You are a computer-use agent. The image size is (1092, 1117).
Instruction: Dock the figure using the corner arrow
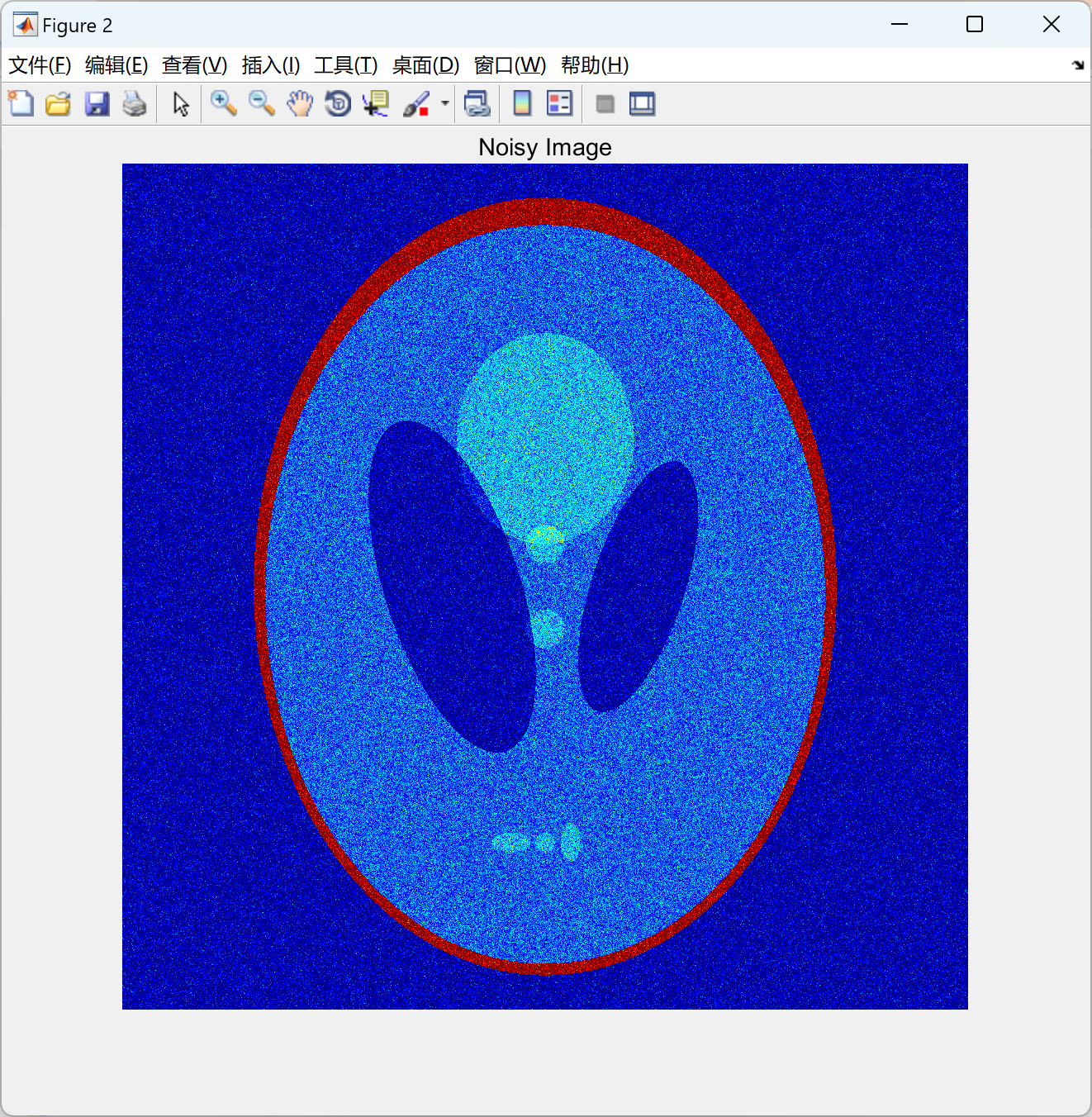pyautogui.click(x=1078, y=65)
